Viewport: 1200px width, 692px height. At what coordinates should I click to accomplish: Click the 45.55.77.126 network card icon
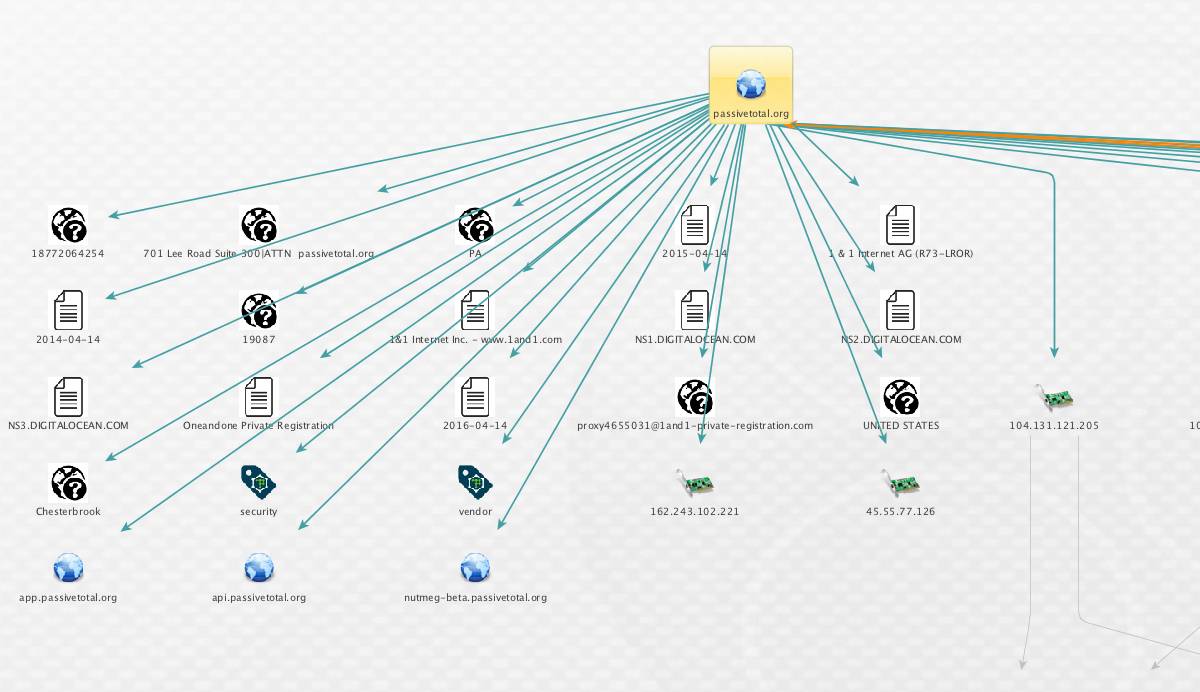900,483
